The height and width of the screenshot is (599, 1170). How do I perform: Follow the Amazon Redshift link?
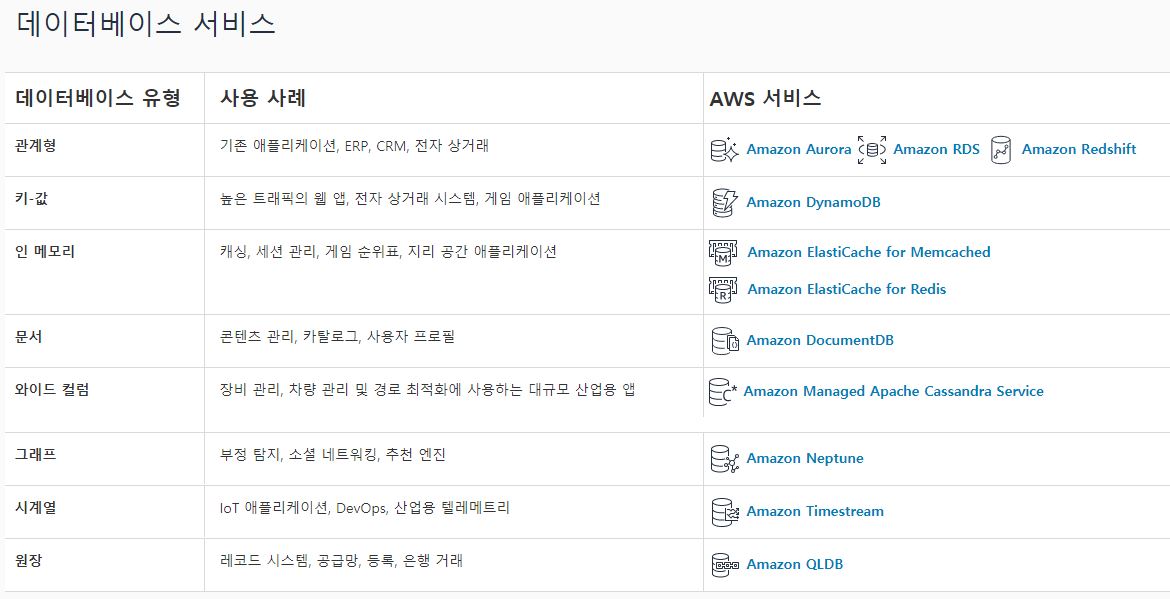pyautogui.click(x=1079, y=149)
